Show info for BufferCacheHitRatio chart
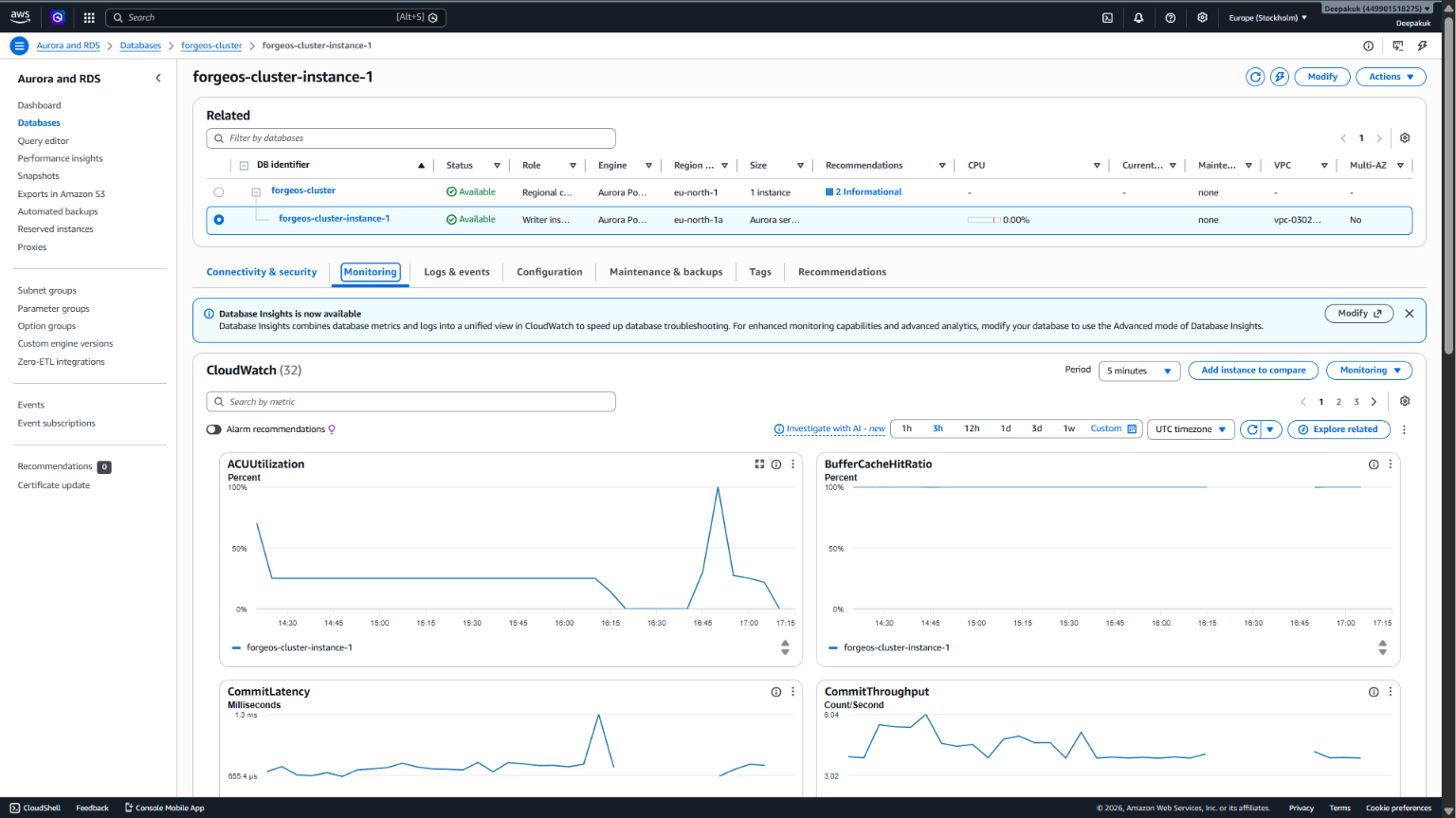 1374,464
